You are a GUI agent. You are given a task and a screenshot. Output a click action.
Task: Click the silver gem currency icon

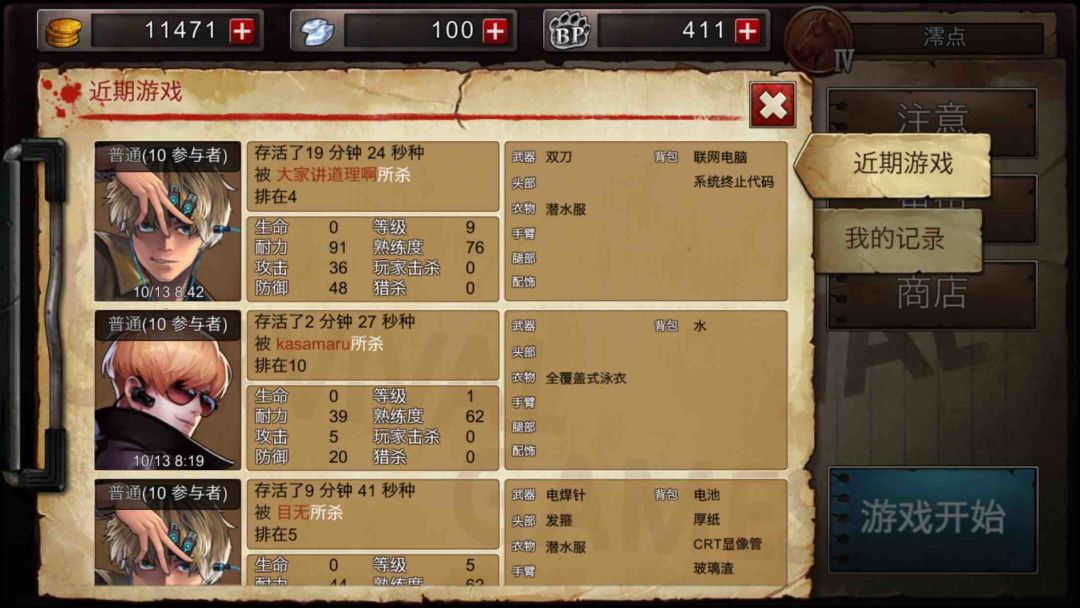(x=317, y=32)
